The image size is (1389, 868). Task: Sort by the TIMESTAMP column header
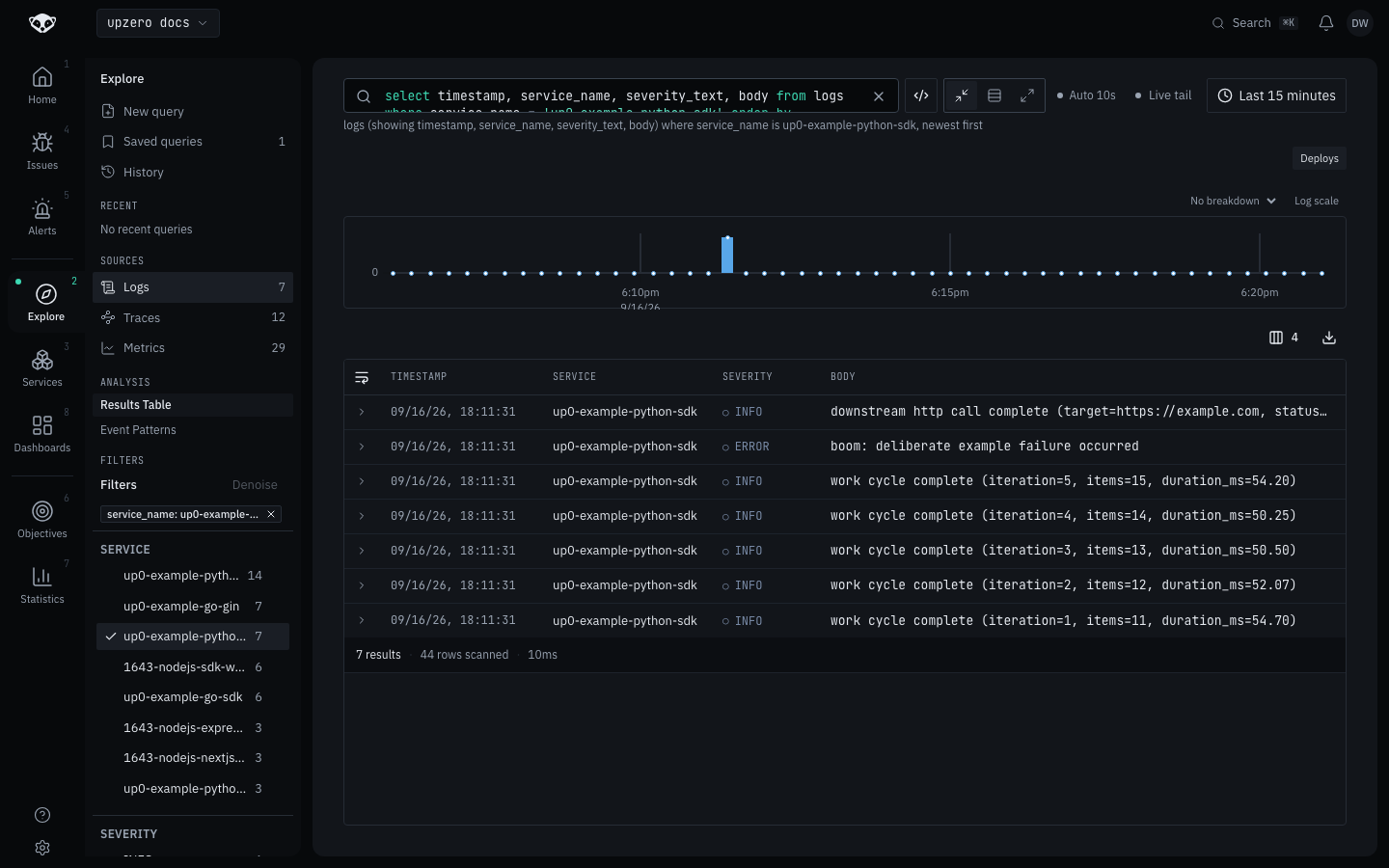click(419, 377)
